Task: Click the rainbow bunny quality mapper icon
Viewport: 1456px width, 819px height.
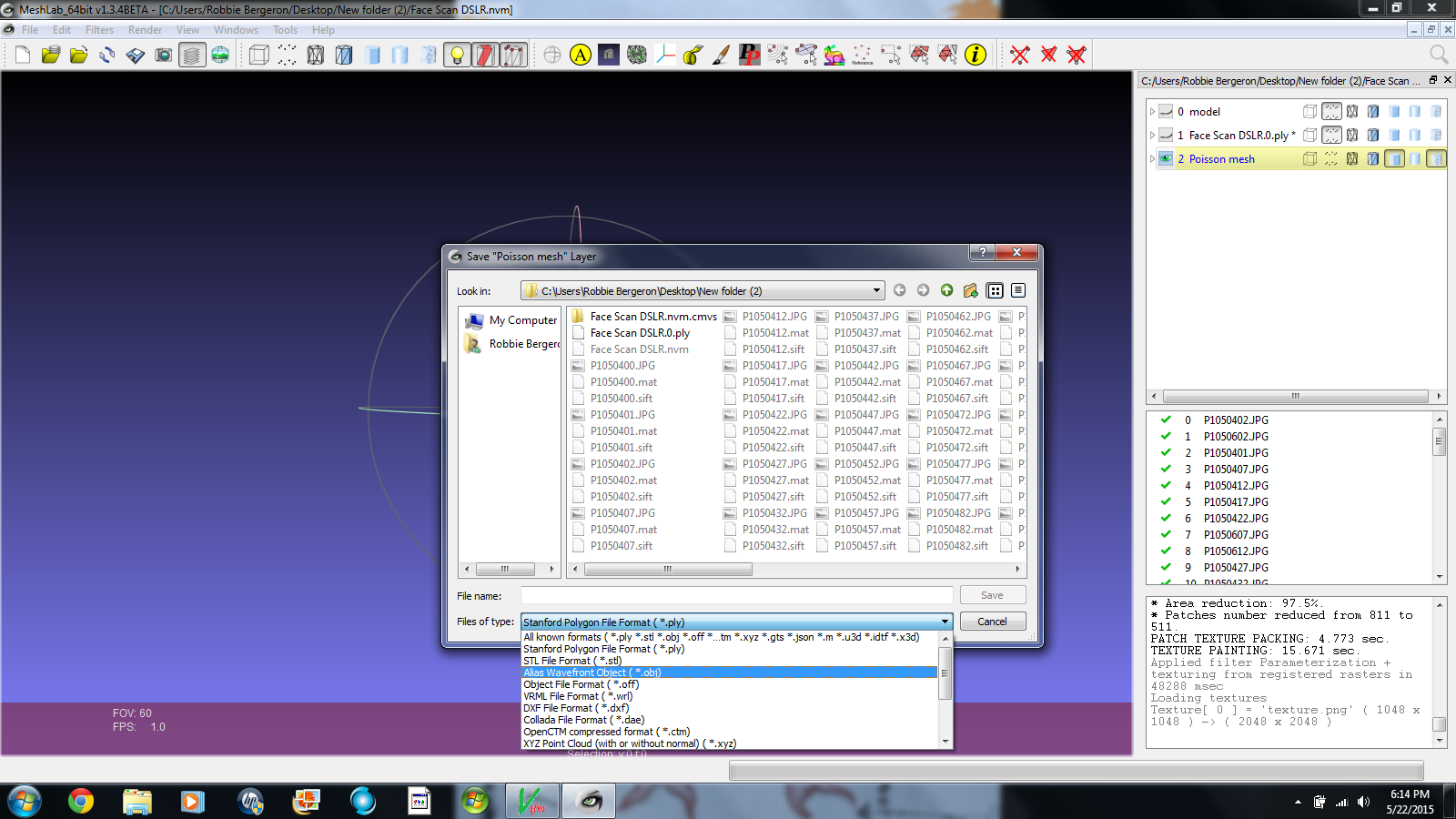Action: (834, 56)
